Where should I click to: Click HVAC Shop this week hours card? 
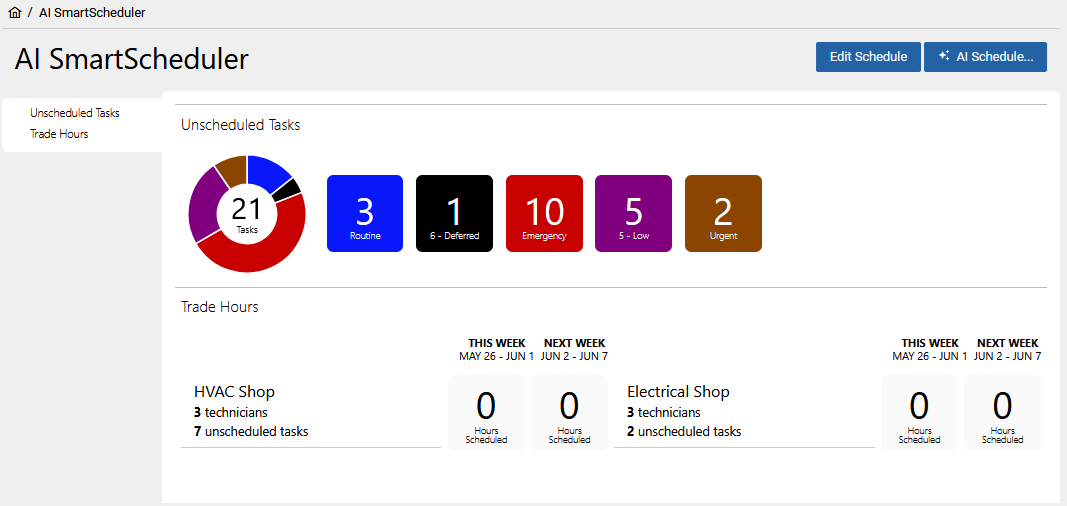pyautogui.click(x=486, y=413)
